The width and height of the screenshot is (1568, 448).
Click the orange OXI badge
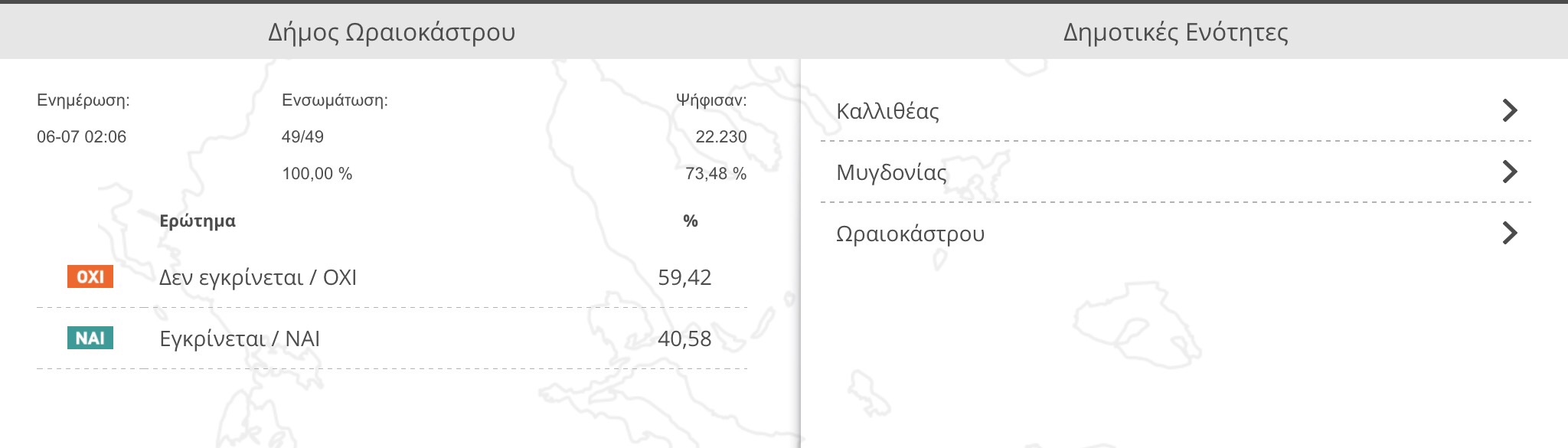coord(90,276)
